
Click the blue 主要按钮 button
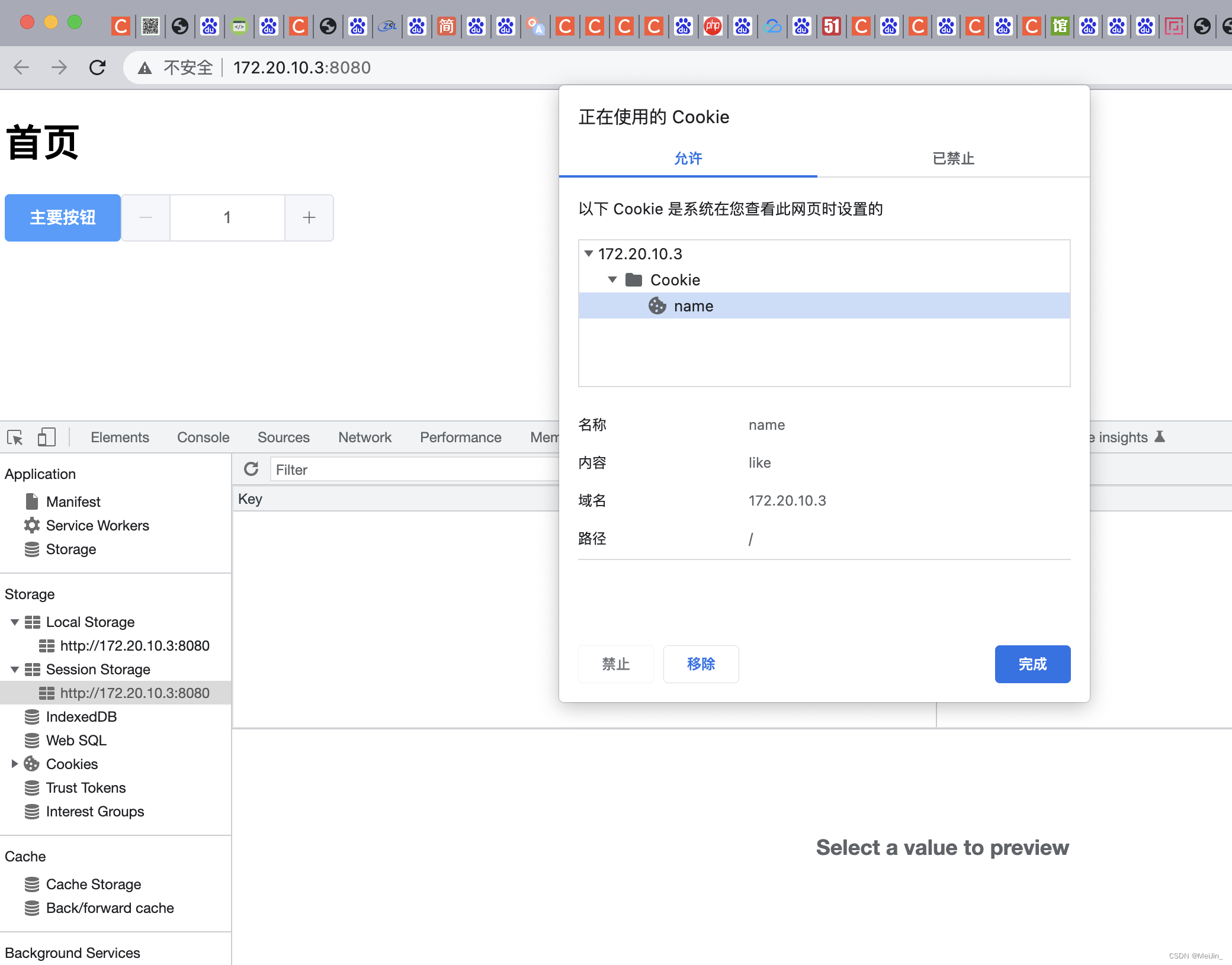(x=63, y=217)
